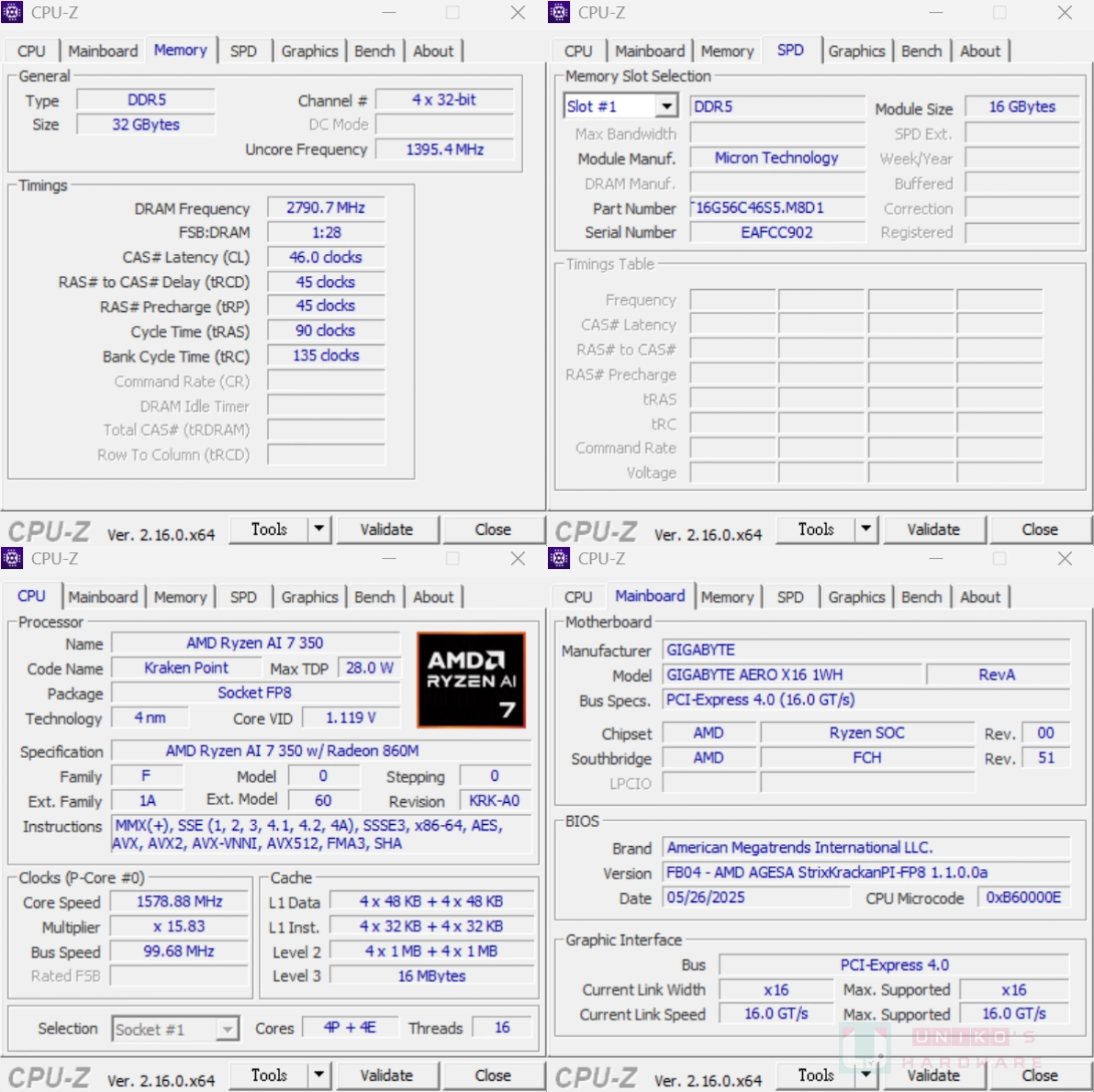Select Serial Number value EAFCC902
The width and height of the screenshot is (1094, 1092).
click(777, 232)
